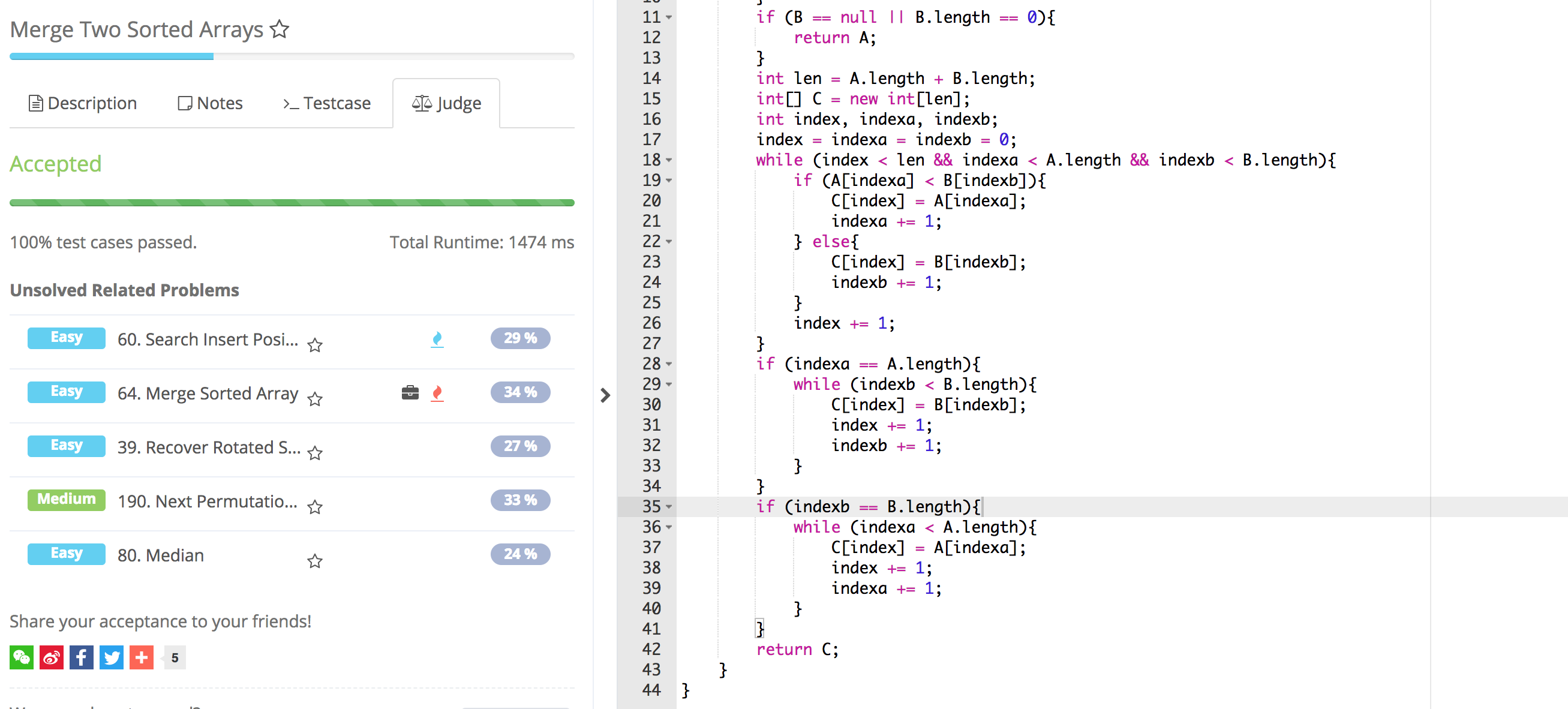1568x709 pixels.
Task: Collapse code fold at line 19
Action: tap(669, 181)
